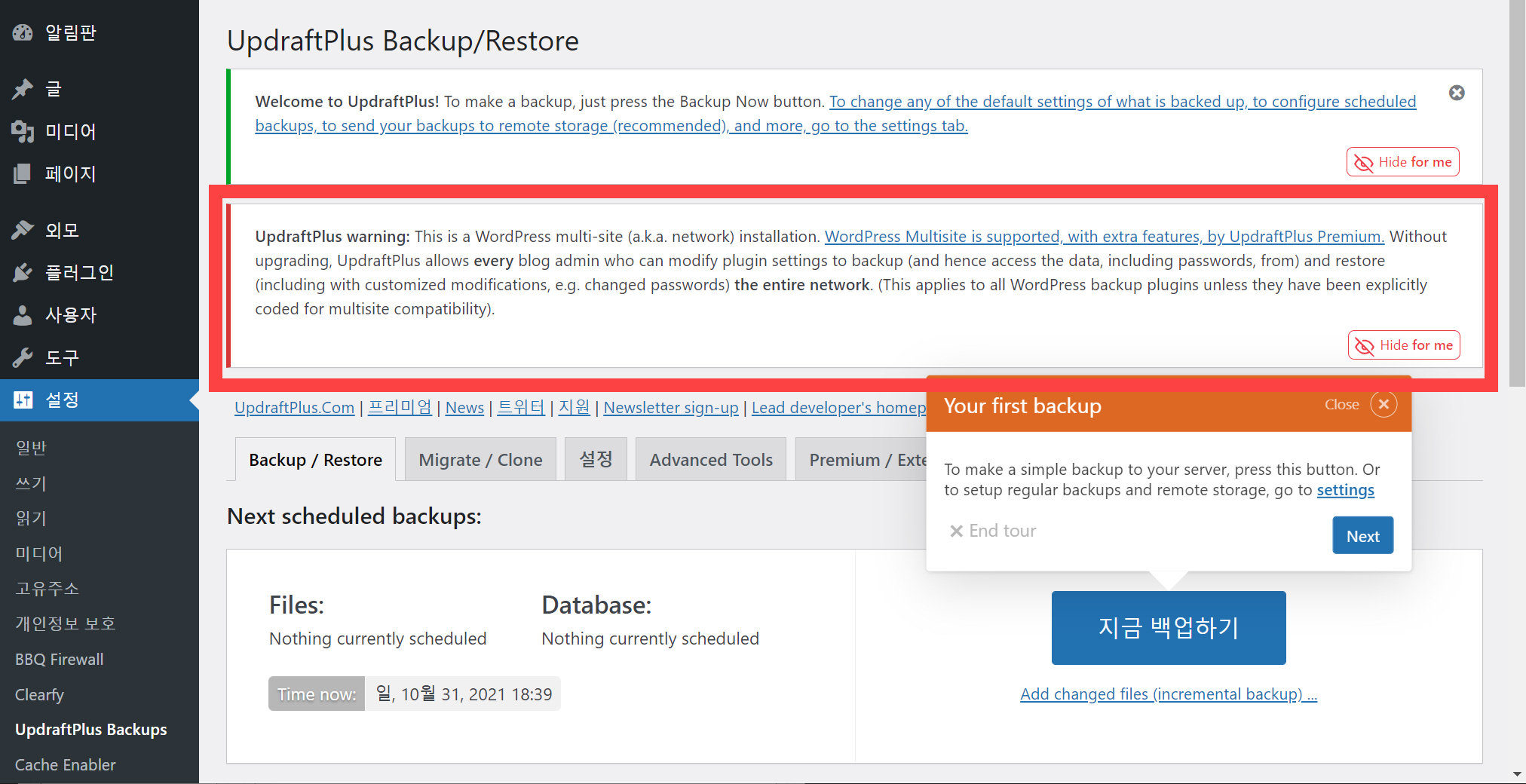Click the Close text in tour header
Image resolution: width=1526 pixels, height=784 pixels.
tap(1342, 405)
